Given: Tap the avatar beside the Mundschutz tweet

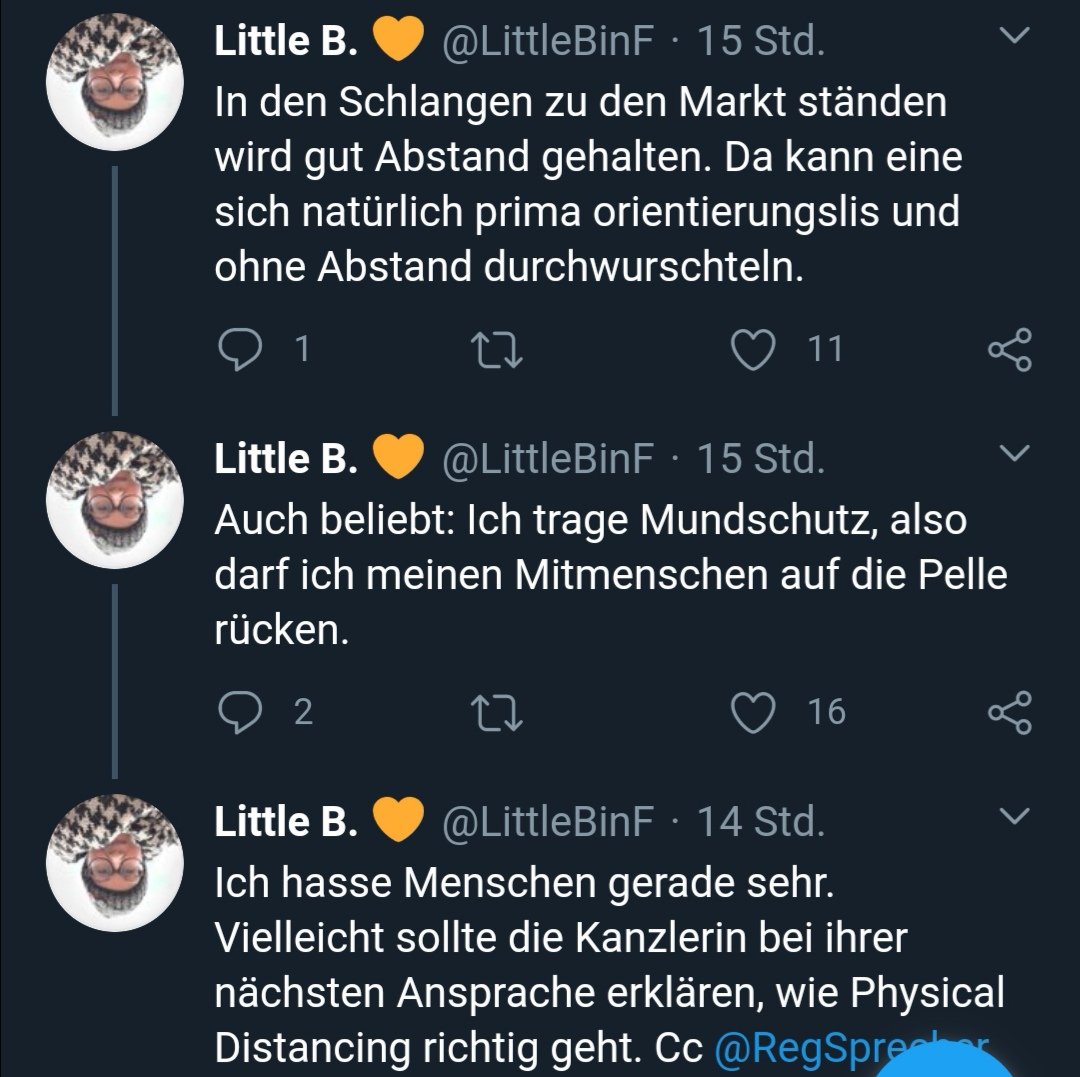Looking at the screenshot, I should pos(115,500).
